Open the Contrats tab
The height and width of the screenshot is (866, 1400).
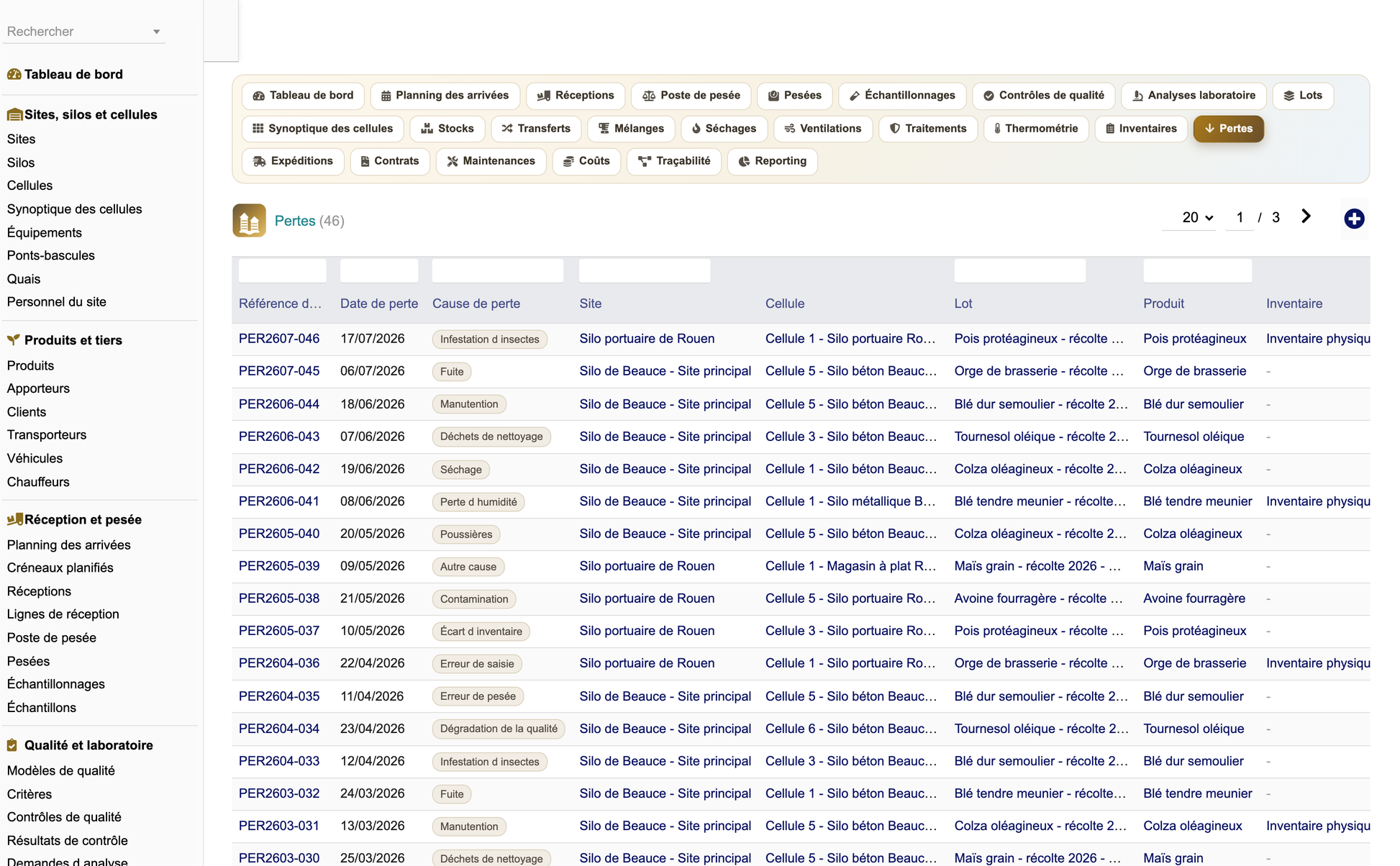coord(390,161)
